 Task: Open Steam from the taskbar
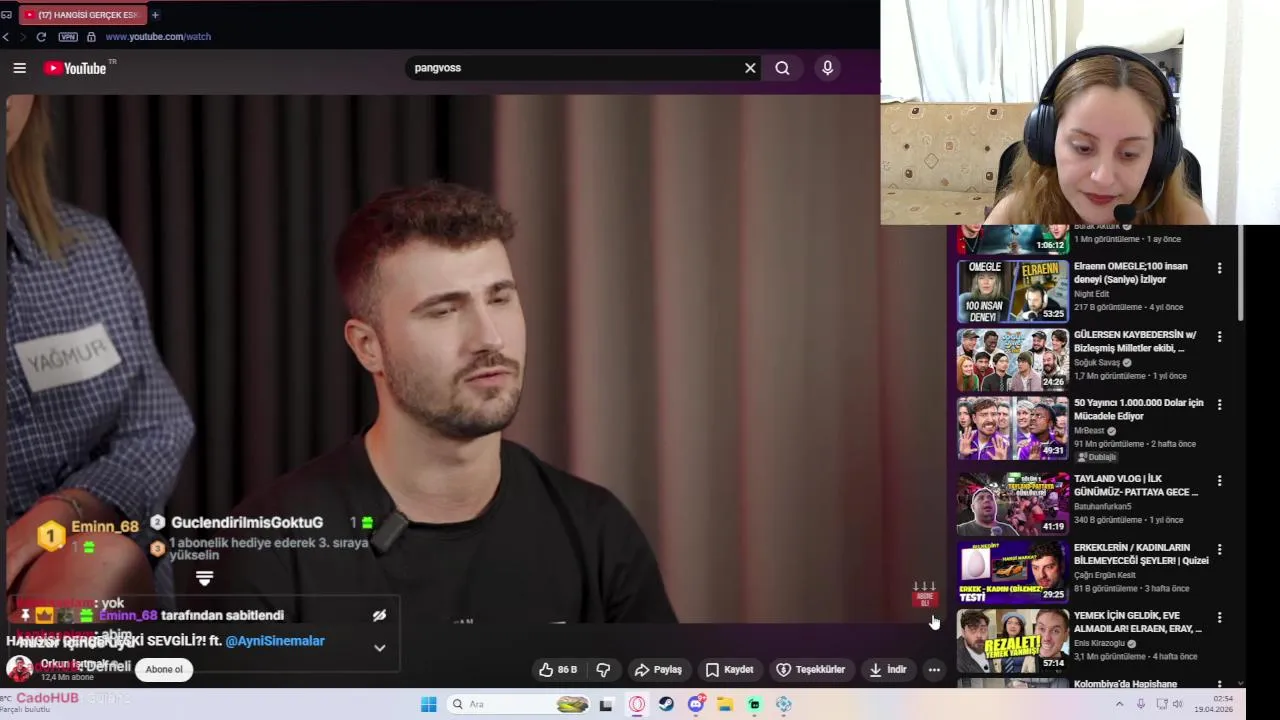coord(666,704)
